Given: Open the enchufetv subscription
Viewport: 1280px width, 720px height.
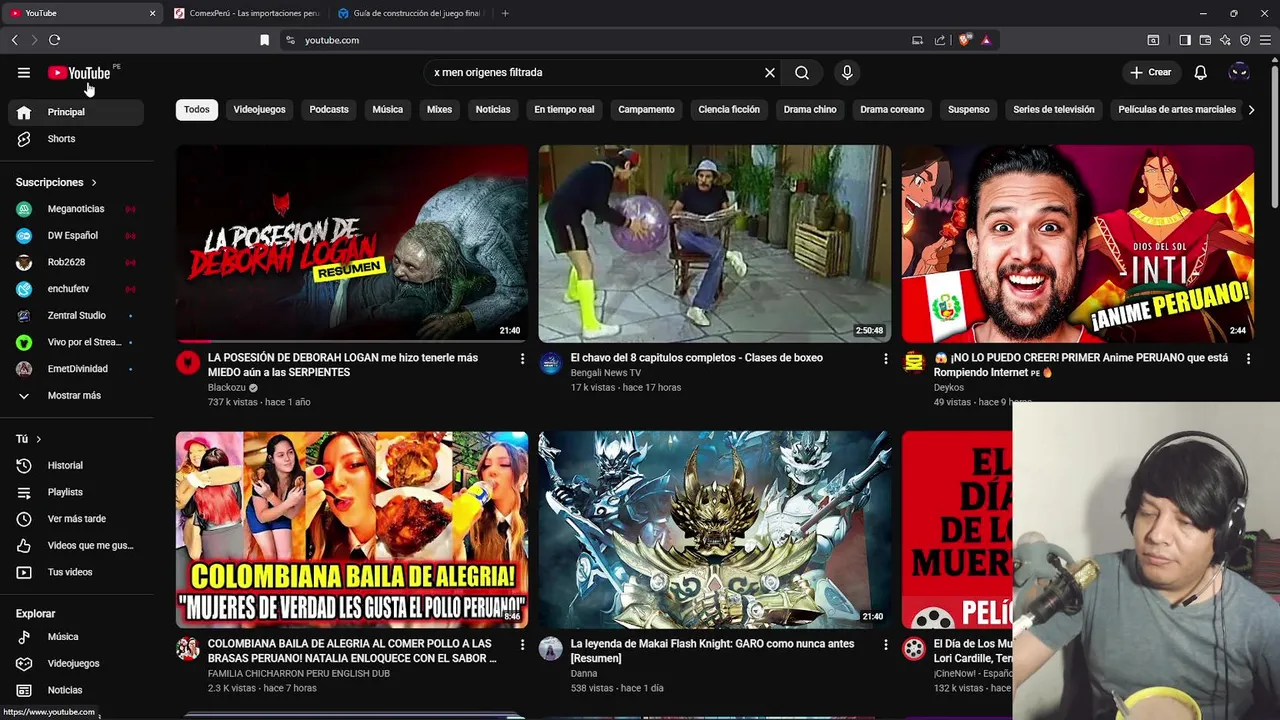Looking at the screenshot, I should pos(76,289).
